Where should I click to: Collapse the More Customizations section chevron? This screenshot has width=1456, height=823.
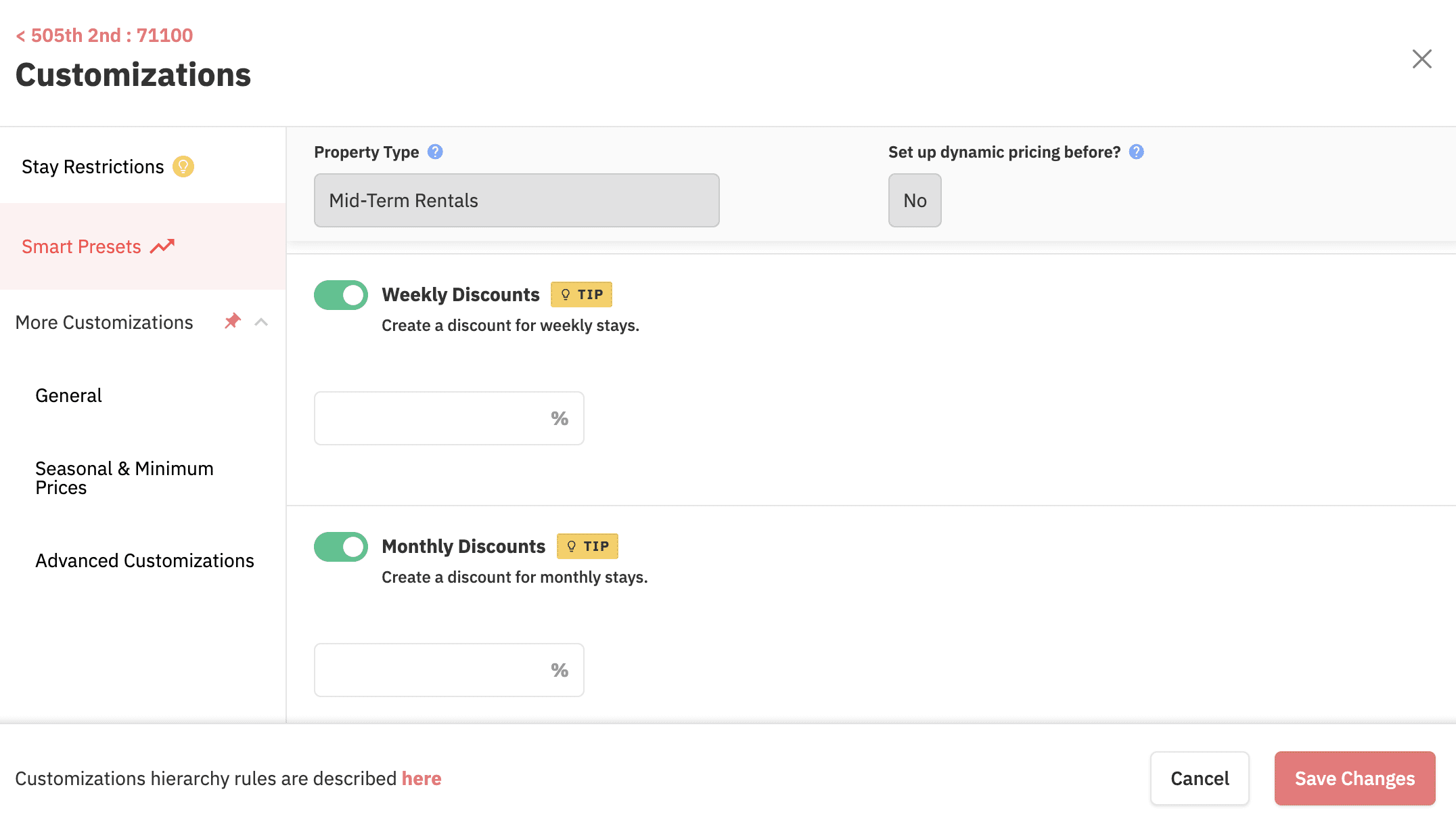(261, 322)
